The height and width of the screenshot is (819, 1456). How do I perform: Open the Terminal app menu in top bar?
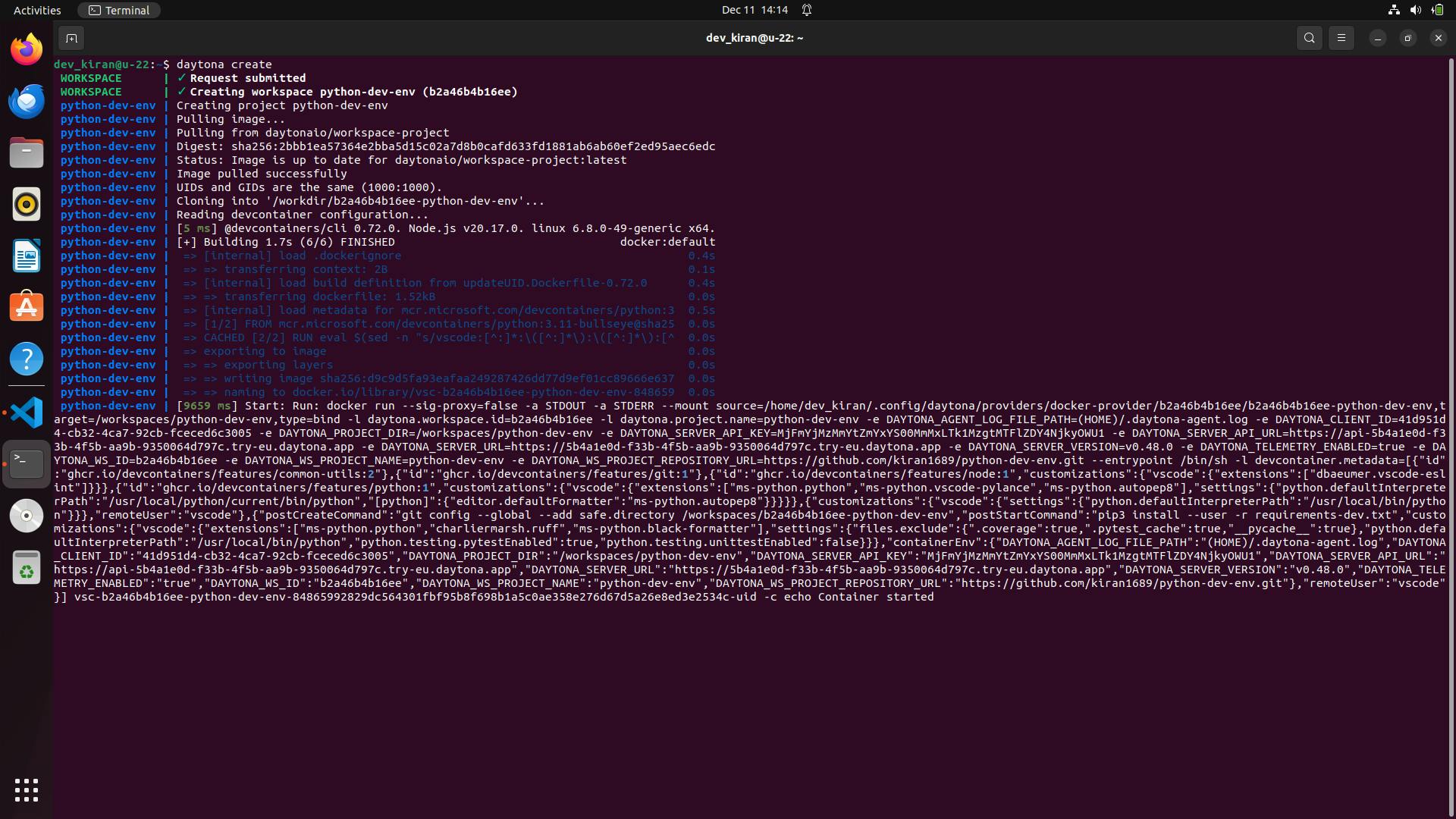[119, 10]
